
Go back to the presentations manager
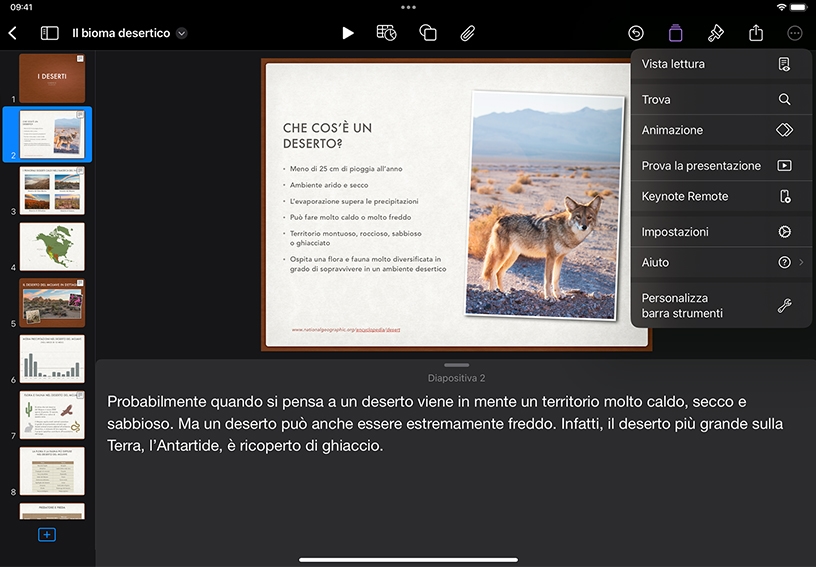(x=13, y=33)
